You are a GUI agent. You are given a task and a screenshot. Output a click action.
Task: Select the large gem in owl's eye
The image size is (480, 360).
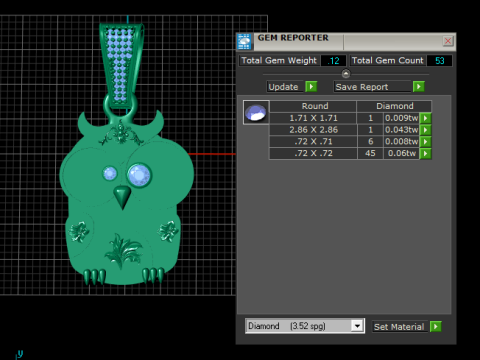[139, 175]
